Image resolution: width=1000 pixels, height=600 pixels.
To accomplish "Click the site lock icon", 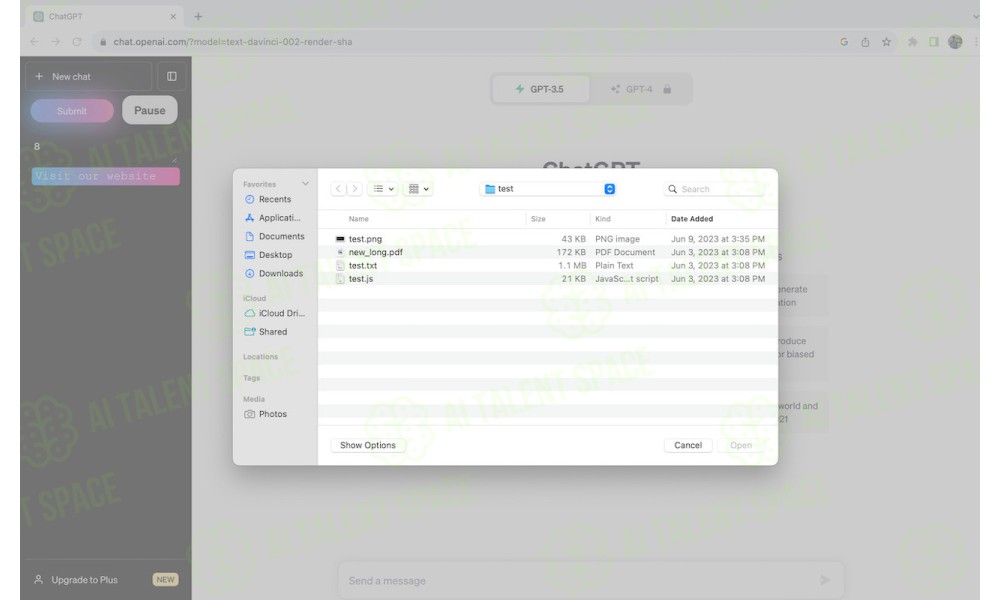I will [x=103, y=42].
